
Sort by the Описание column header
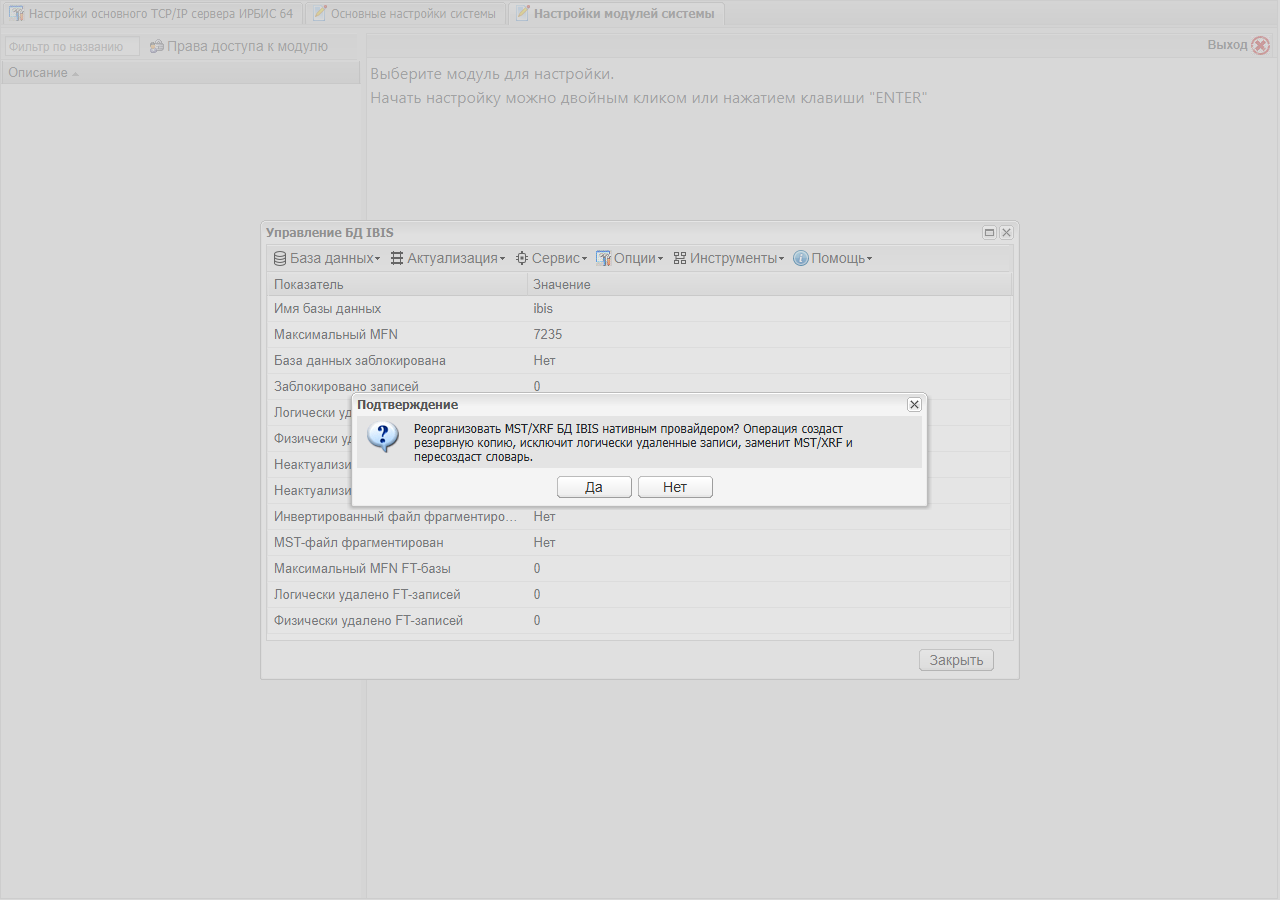180,73
